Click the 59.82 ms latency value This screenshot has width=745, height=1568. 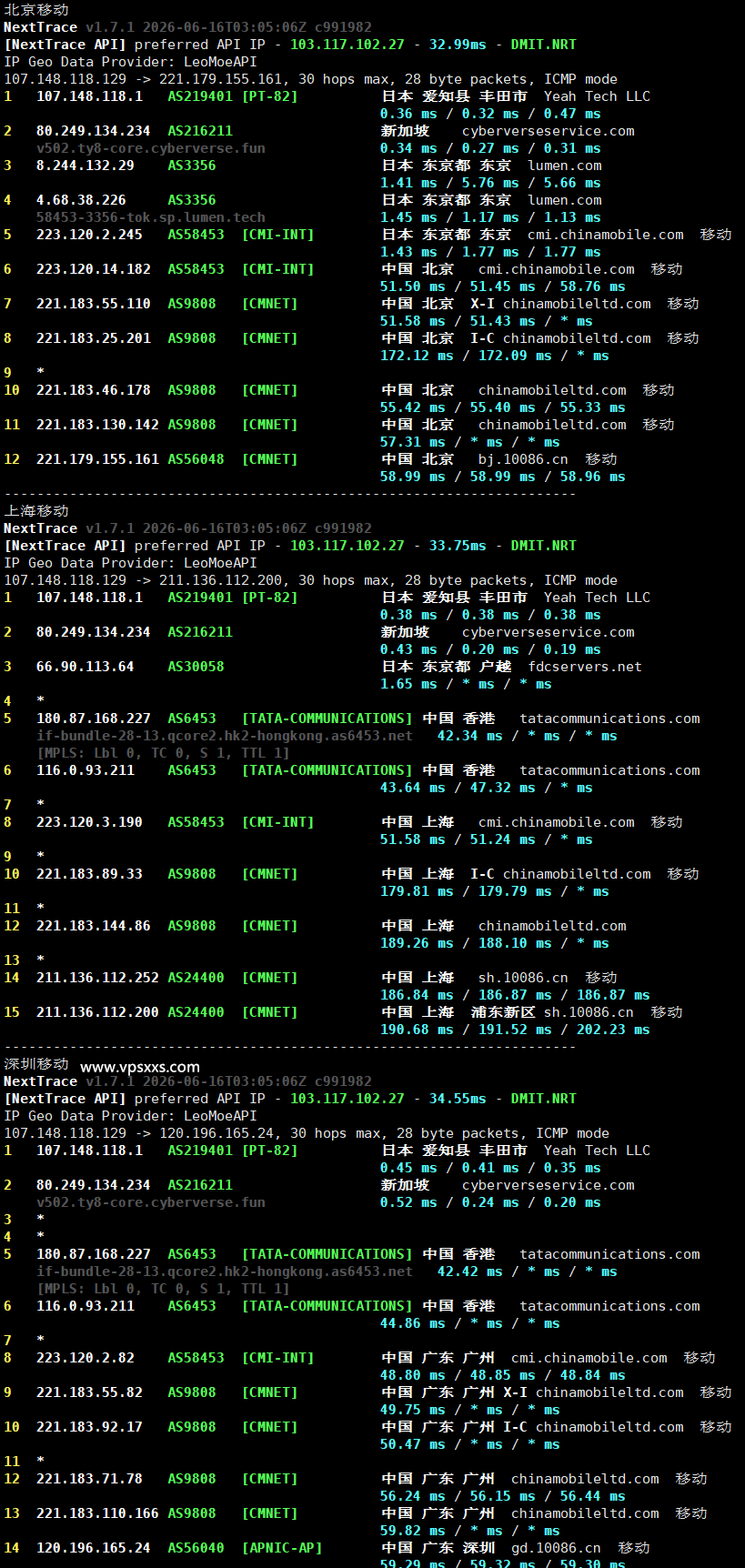click(x=413, y=1531)
